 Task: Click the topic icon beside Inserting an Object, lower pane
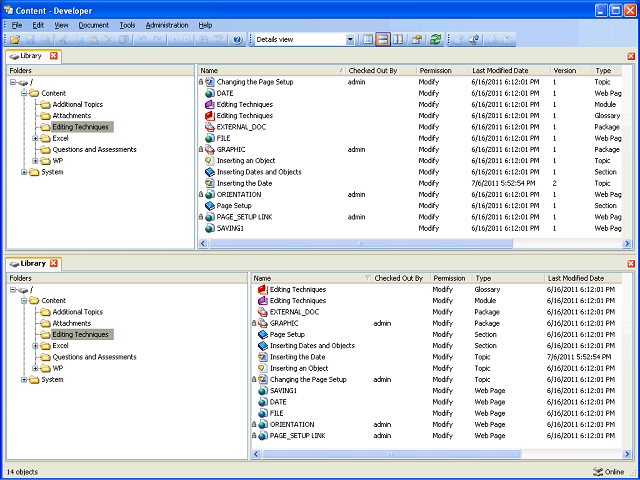pyautogui.click(x=263, y=368)
